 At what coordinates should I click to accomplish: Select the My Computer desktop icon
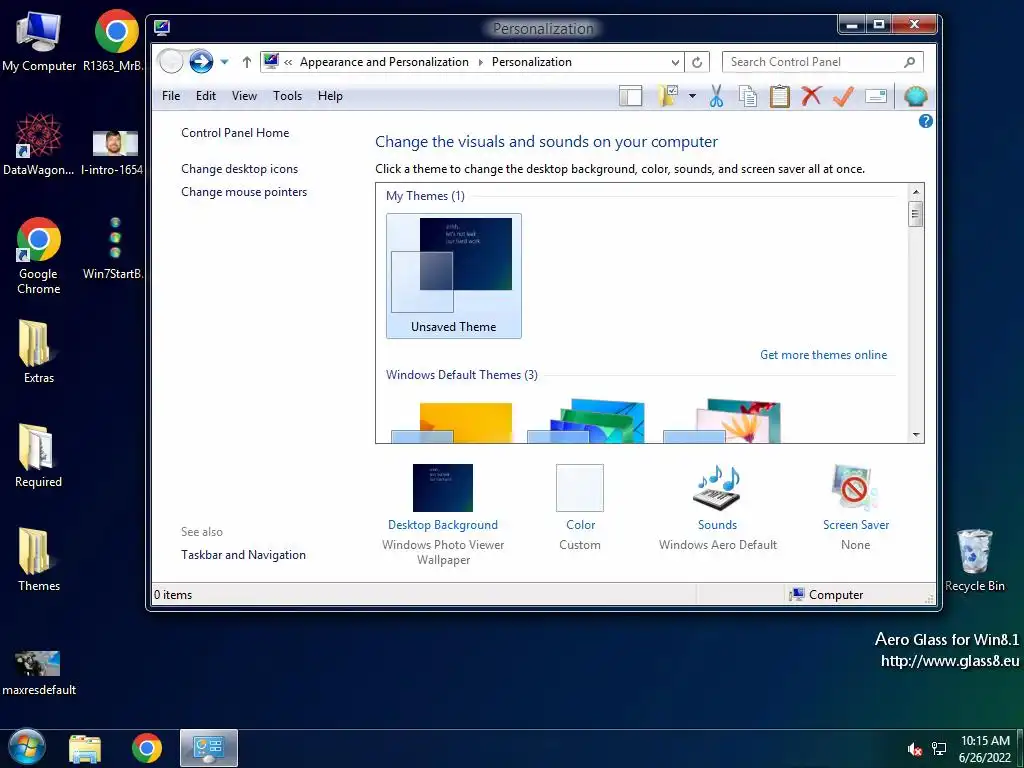tap(39, 42)
